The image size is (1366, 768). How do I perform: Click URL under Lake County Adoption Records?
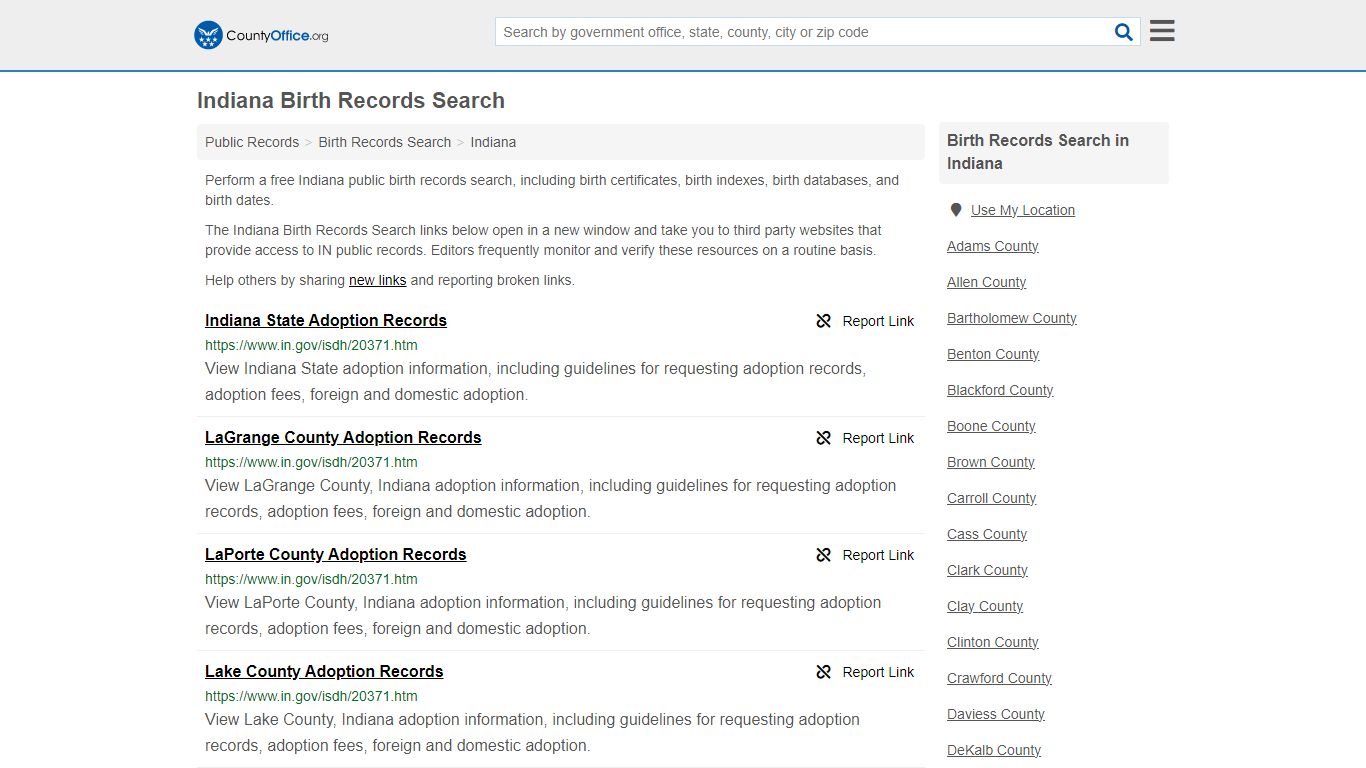[311, 696]
